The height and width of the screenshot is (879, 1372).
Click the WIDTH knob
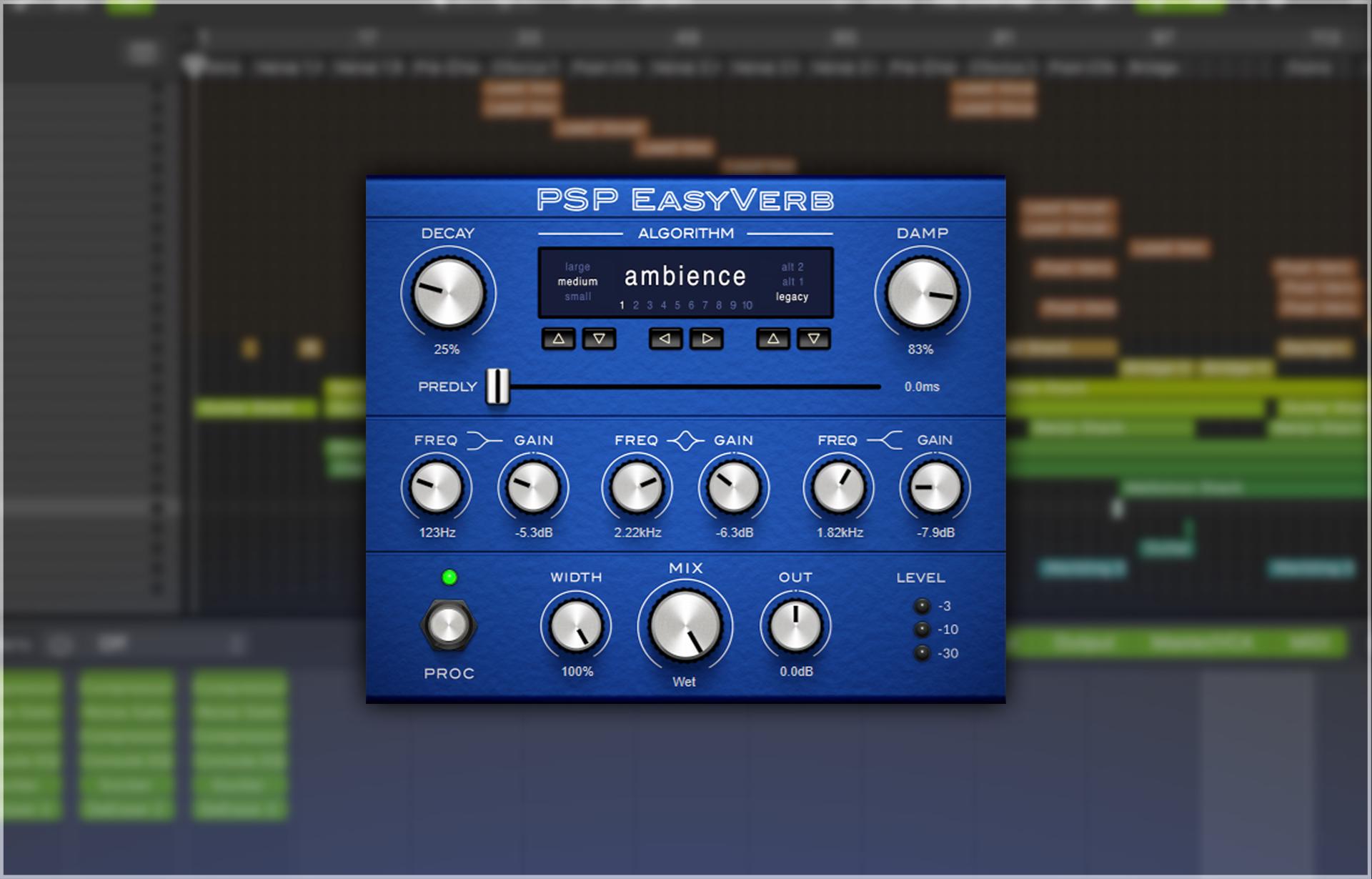pos(576,626)
